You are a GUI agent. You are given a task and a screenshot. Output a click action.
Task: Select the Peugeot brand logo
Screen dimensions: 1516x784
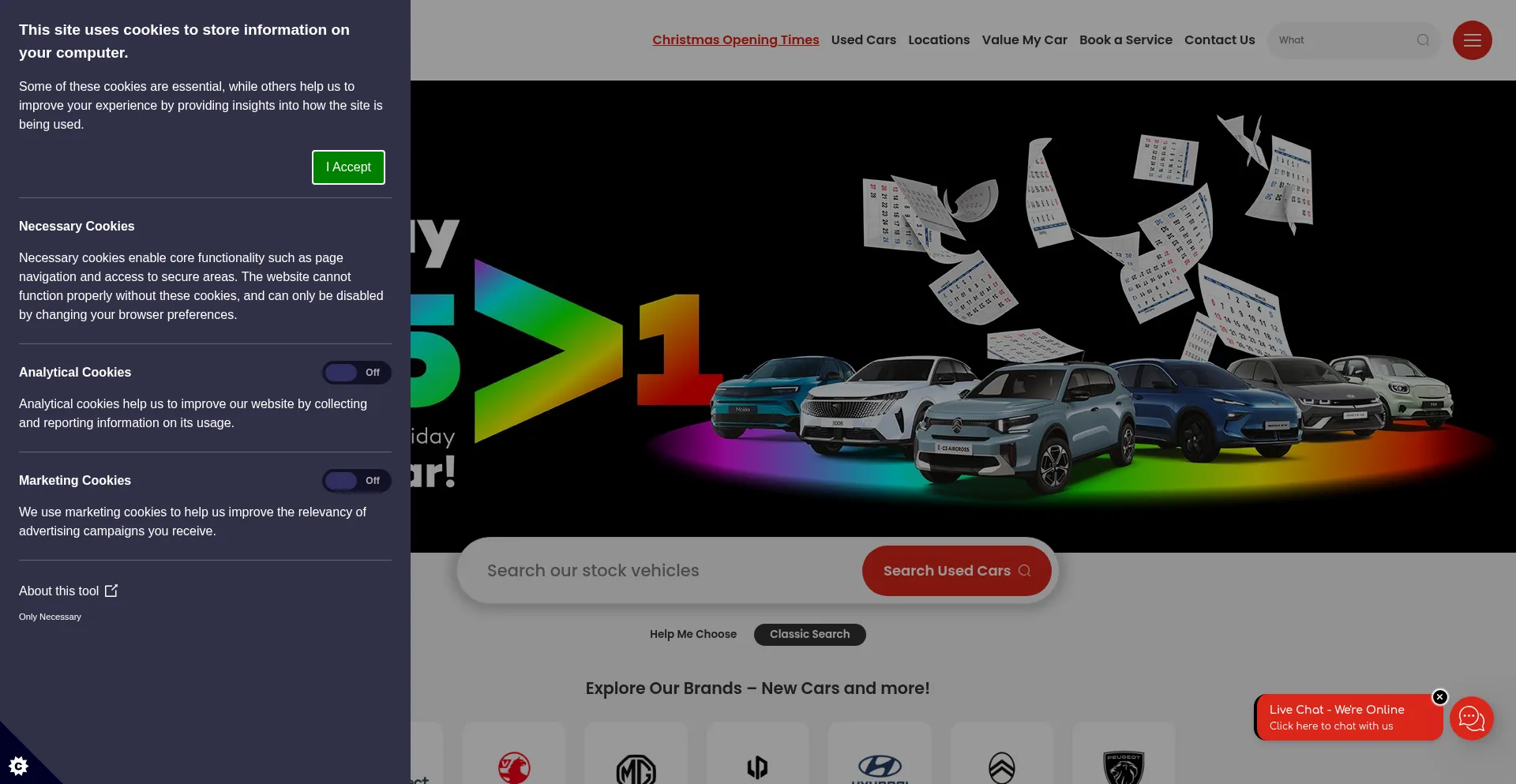coord(1124,766)
